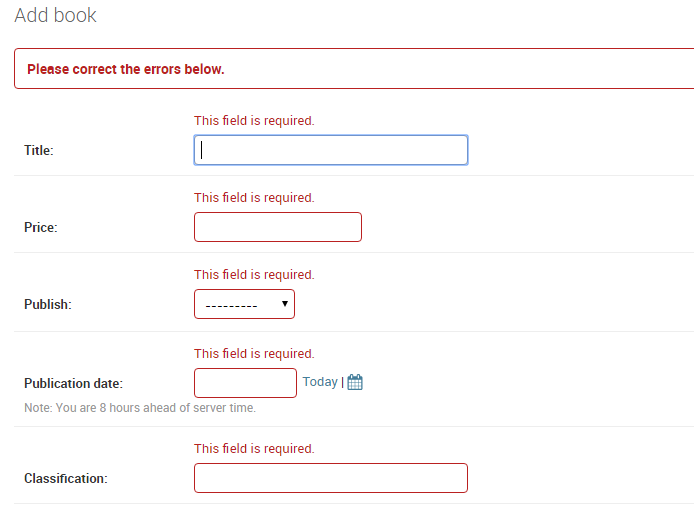This screenshot has height=507, width=694.
Task: Click the Add book page heading
Action: [55, 15]
